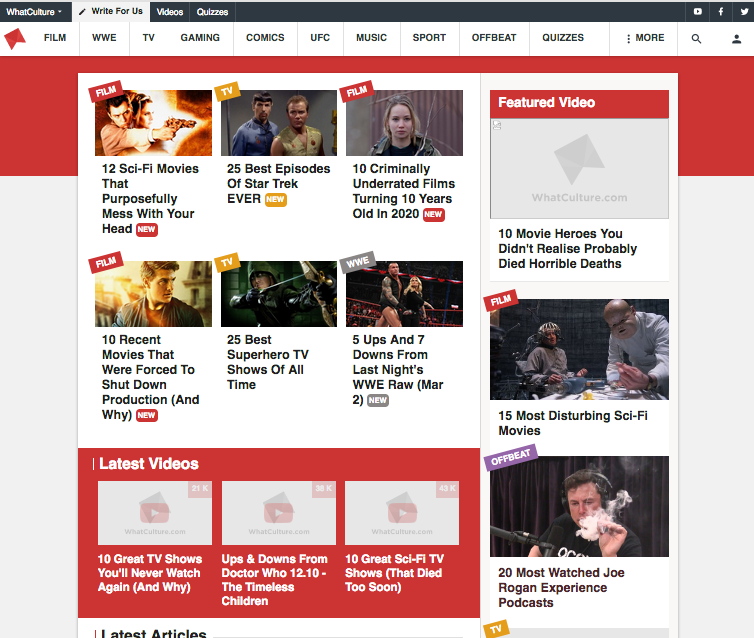Open the YouTube social icon
Screen dimensions: 754x638
click(697, 12)
